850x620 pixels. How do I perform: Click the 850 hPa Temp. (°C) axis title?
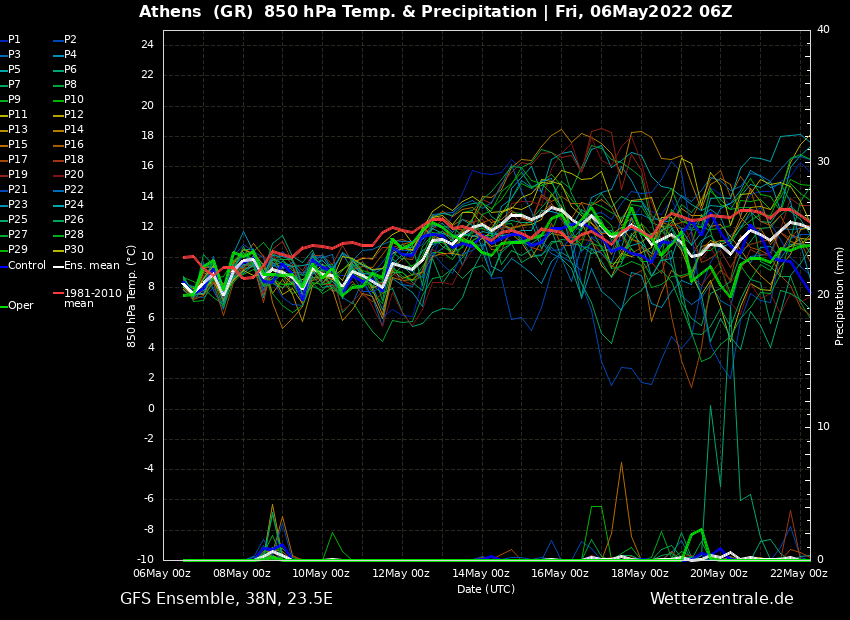pyautogui.click(x=132, y=295)
